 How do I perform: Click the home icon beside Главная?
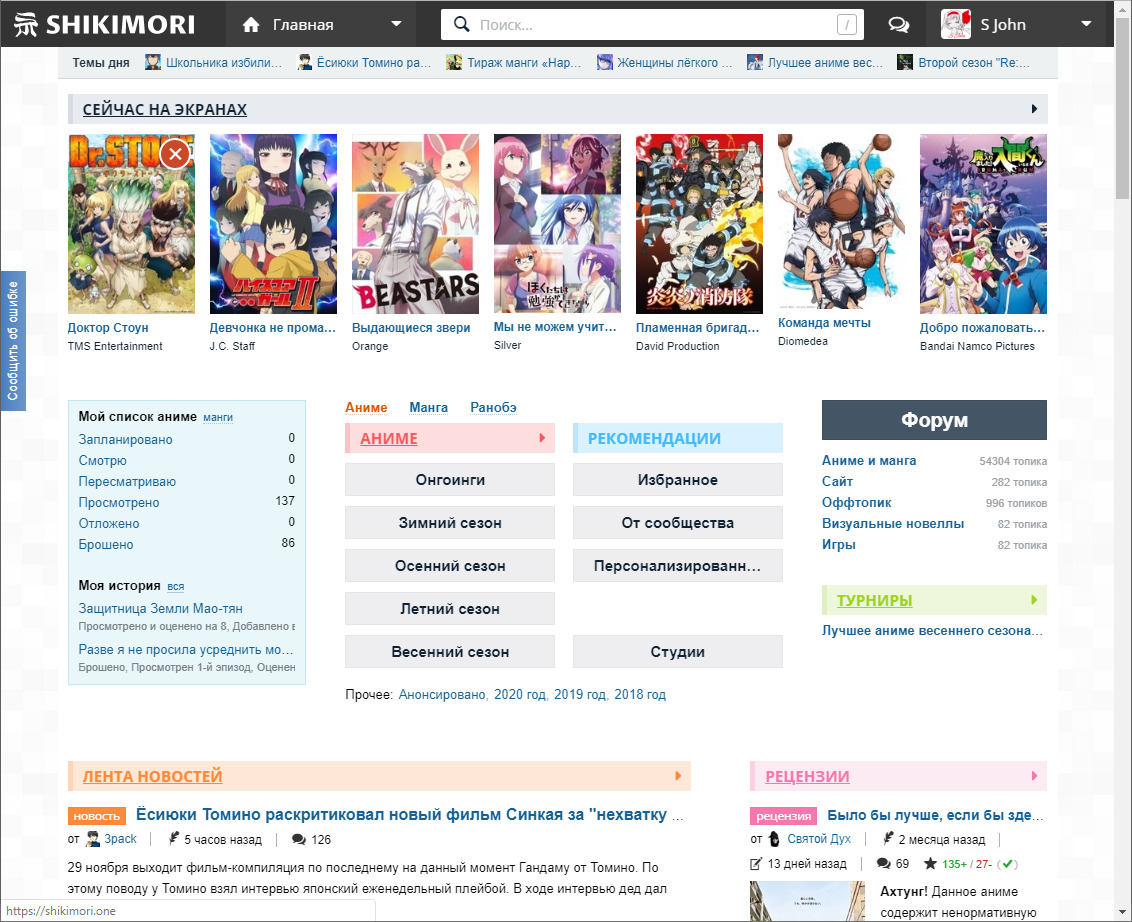click(251, 25)
